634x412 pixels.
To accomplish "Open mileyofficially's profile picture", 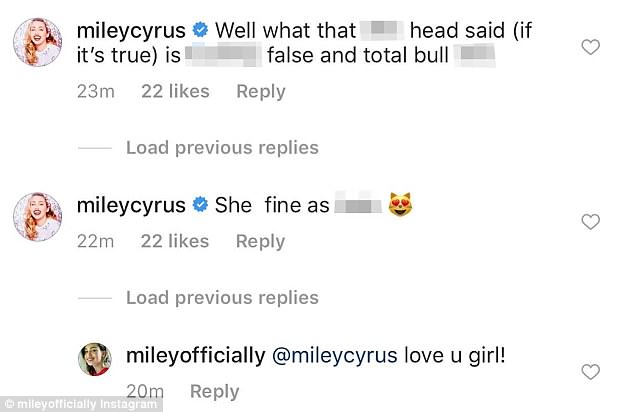I will (96, 357).
